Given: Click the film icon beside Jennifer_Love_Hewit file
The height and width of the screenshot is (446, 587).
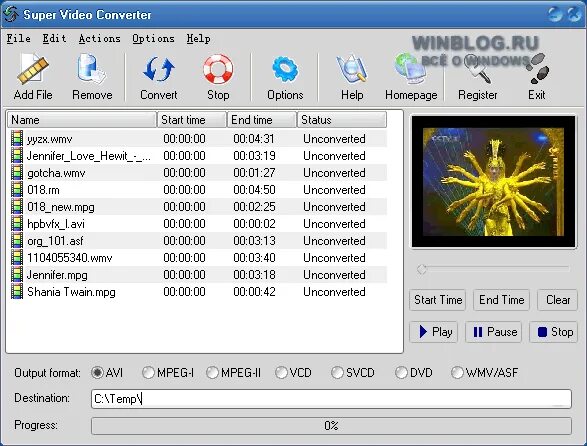Looking at the screenshot, I should [17, 155].
